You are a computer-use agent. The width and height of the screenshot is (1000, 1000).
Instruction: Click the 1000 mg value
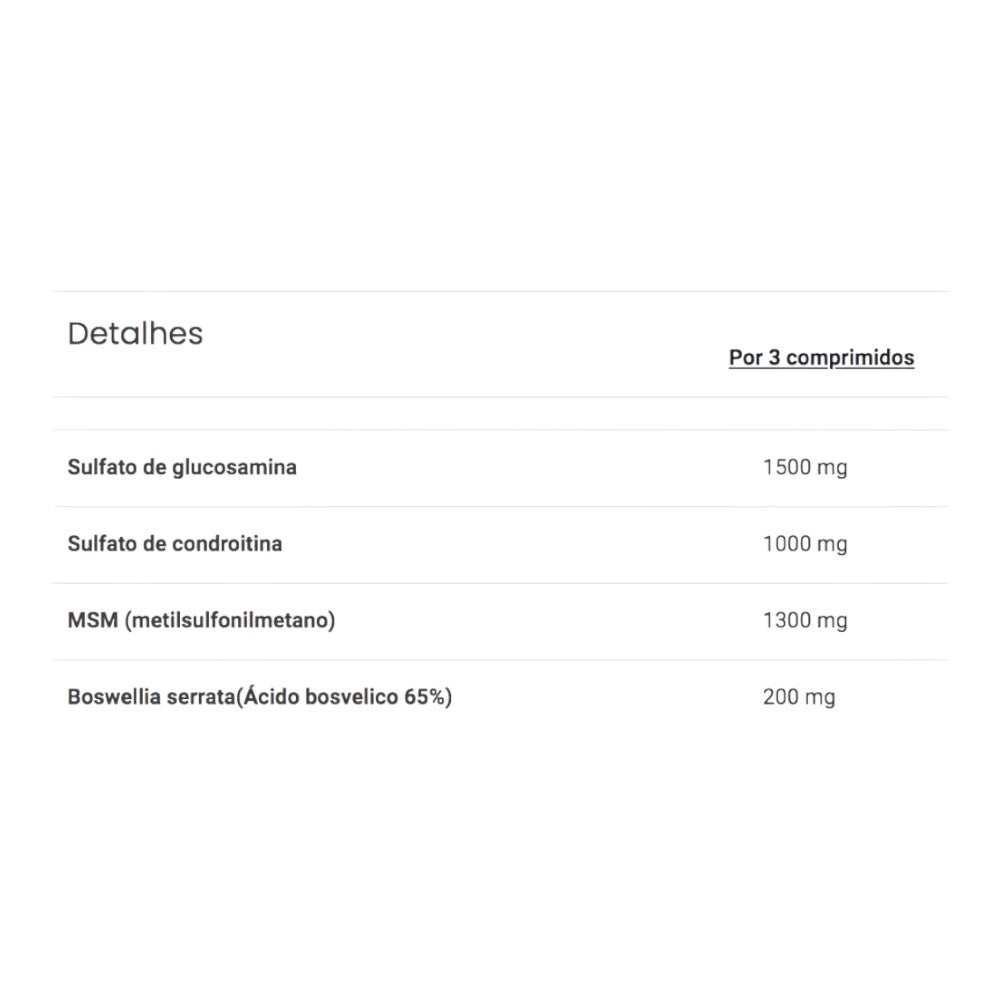tap(804, 544)
